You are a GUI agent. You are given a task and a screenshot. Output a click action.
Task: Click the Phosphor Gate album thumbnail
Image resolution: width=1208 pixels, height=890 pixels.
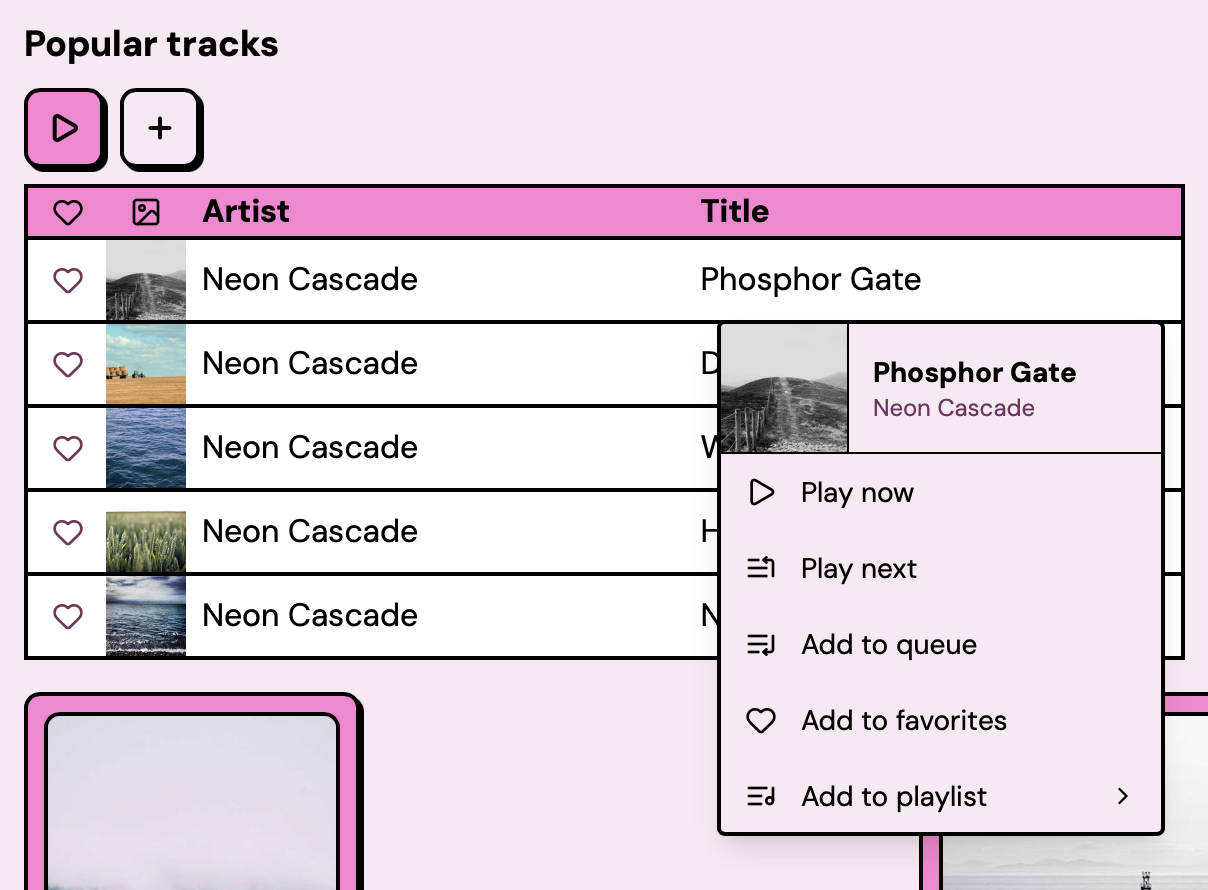pyautogui.click(x=784, y=388)
